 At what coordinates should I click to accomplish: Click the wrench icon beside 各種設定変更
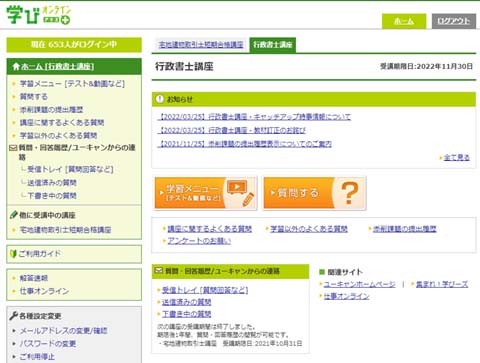(x=14, y=316)
